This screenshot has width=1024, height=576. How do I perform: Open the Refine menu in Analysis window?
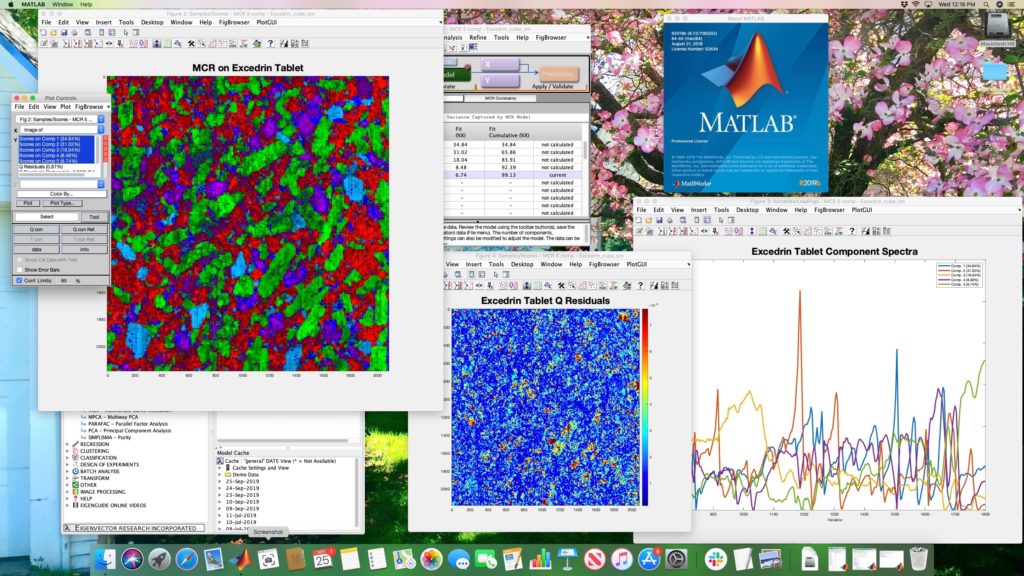(x=478, y=37)
